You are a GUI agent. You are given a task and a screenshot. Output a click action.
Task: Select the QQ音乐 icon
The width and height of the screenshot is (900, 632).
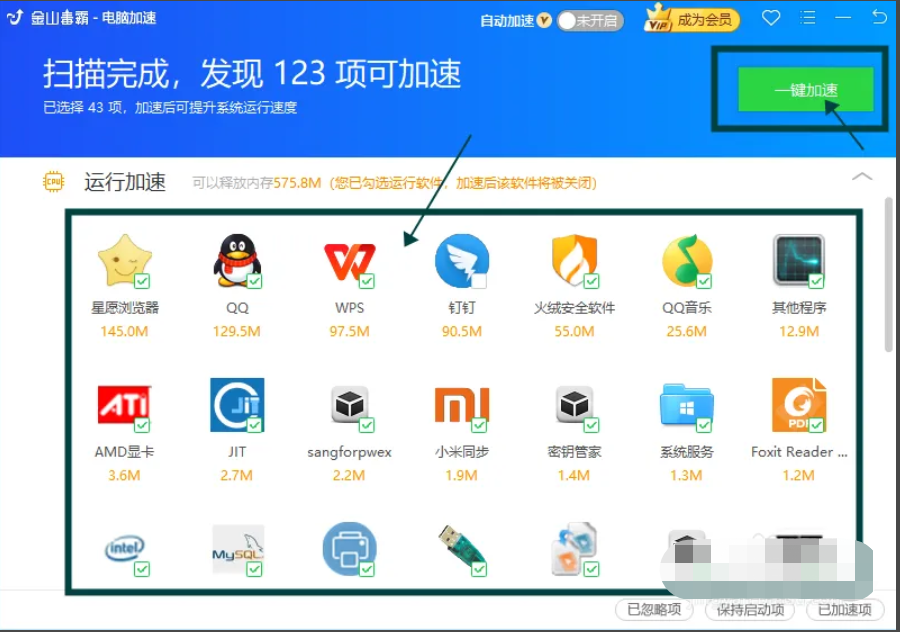point(687,260)
